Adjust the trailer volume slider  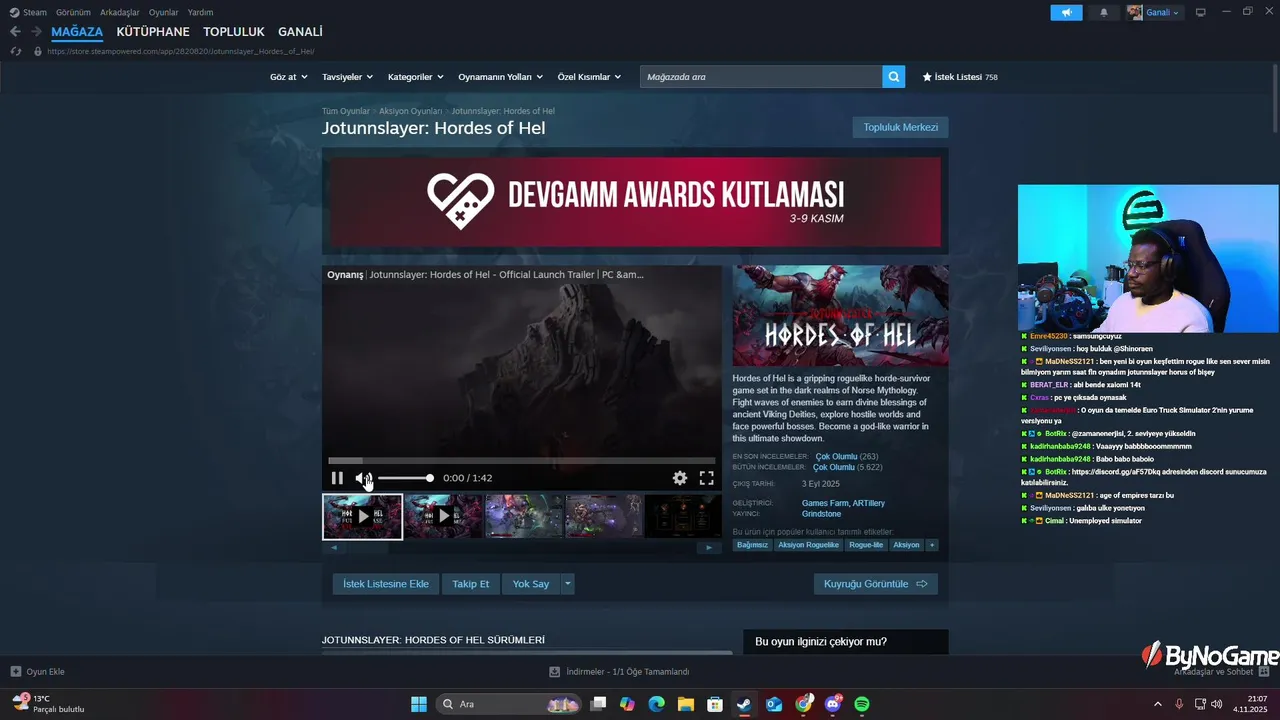[x=405, y=478]
